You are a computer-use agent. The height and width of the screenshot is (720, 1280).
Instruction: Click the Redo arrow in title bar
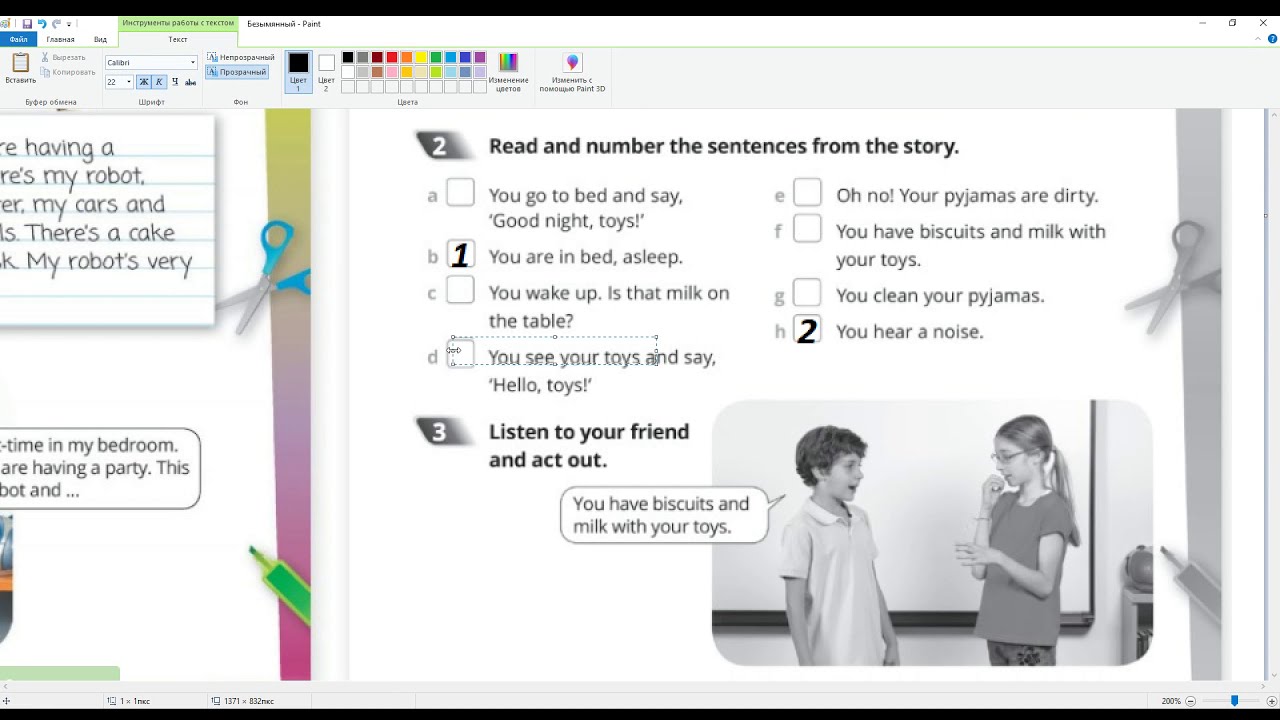point(57,23)
